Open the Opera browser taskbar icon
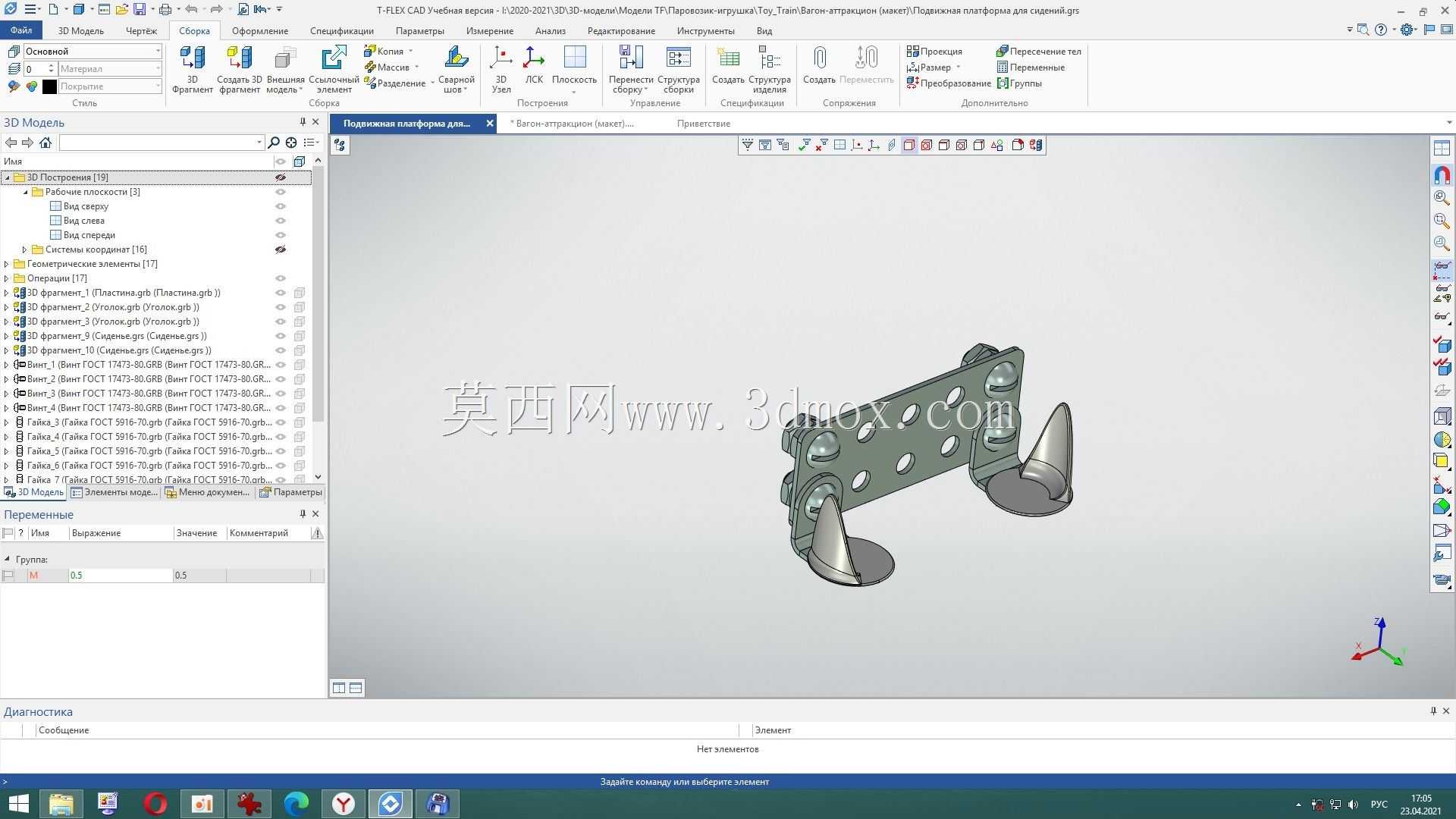Viewport: 1456px width, 819px height. tap(155, 804)
